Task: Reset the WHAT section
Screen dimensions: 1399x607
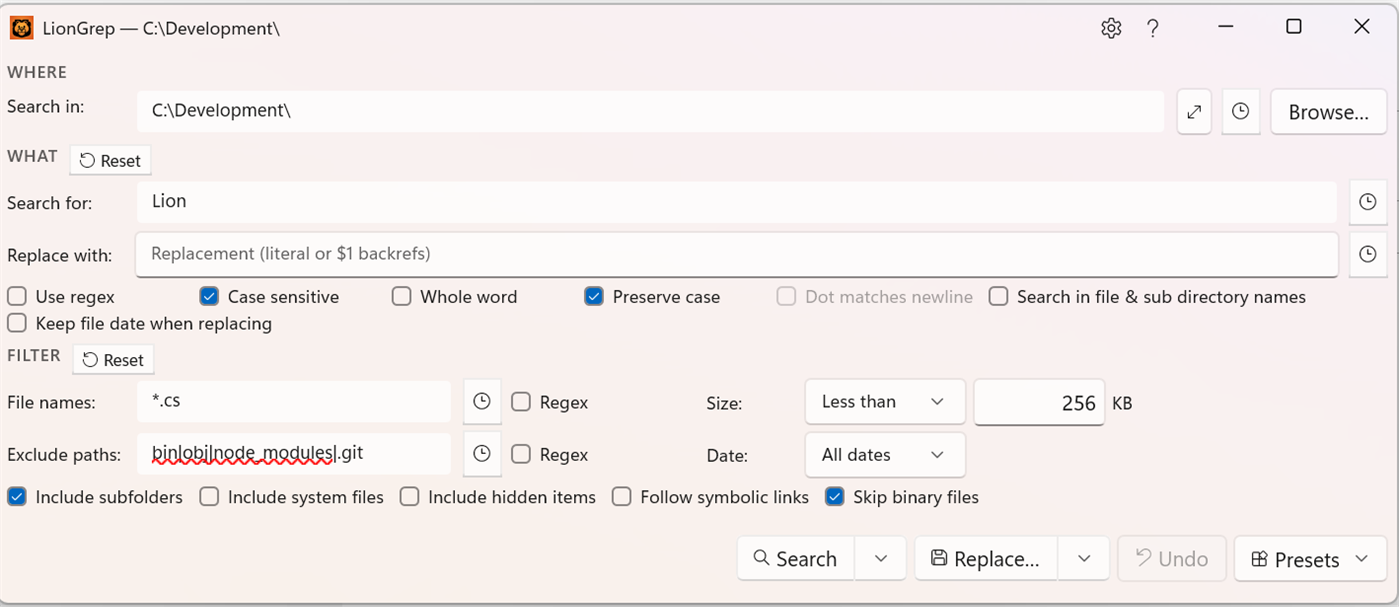Action: coord(110,160)
